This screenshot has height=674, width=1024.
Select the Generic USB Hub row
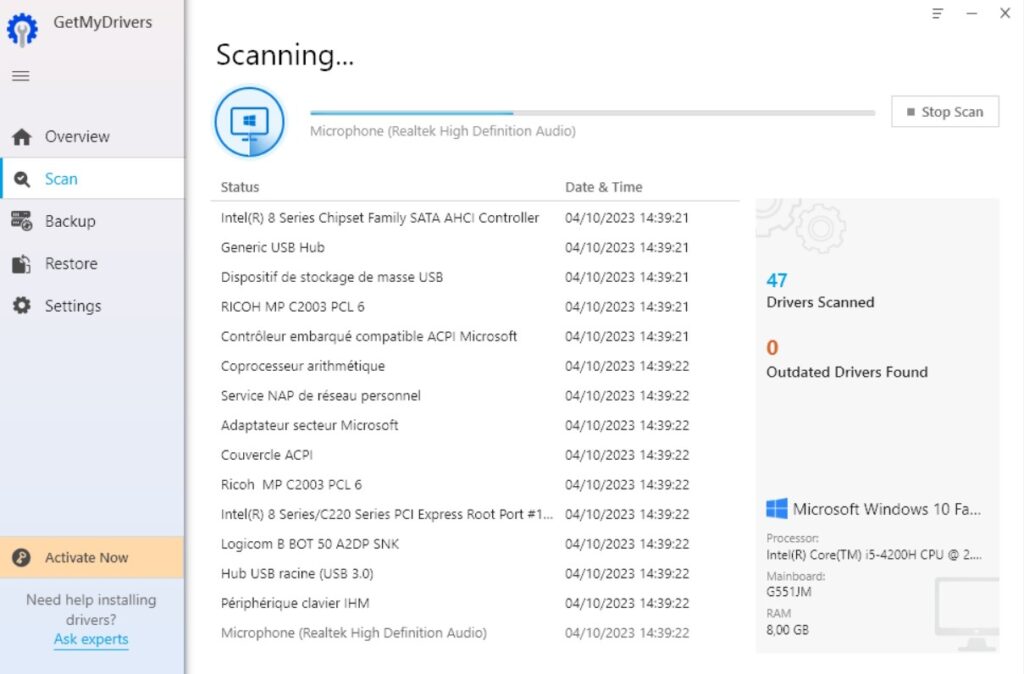pyautogui.click(x=475, y=248)
